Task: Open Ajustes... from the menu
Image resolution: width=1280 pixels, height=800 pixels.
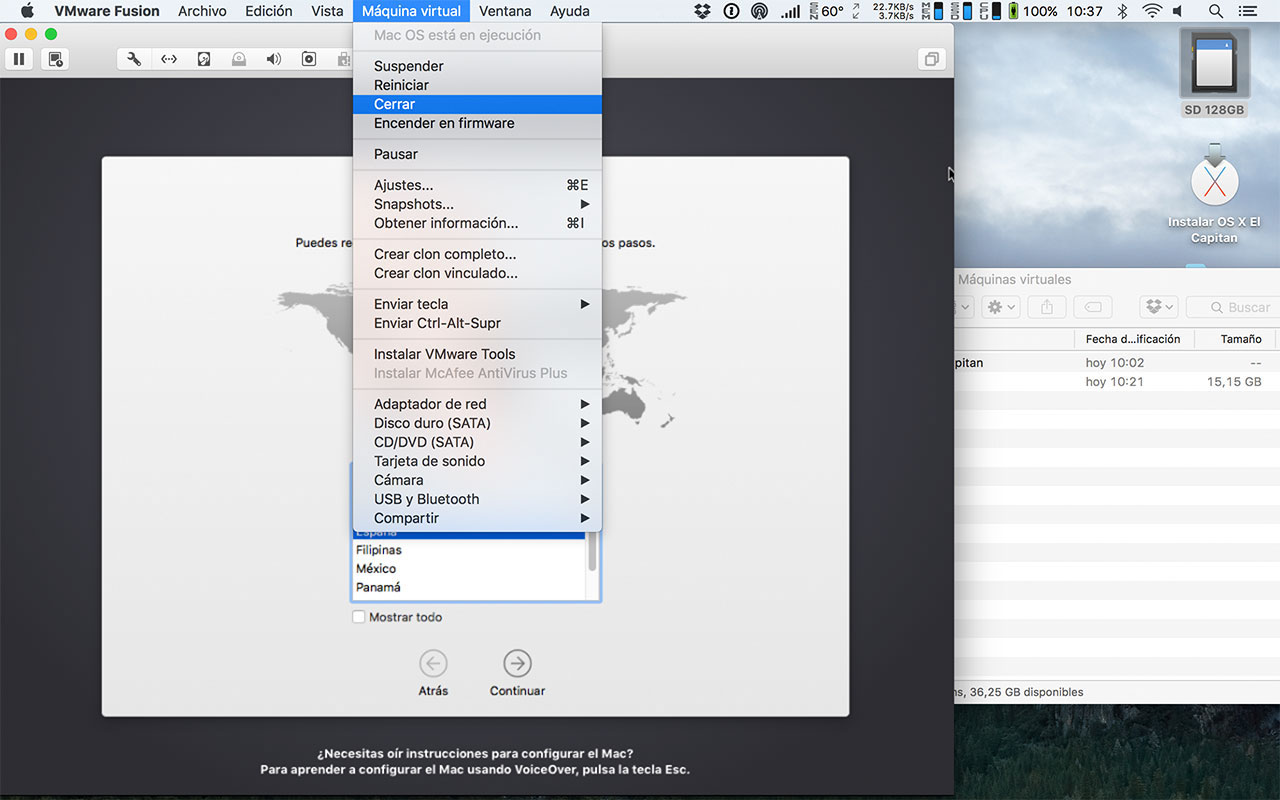Action: pyautogui.click(x=477, y=185)
